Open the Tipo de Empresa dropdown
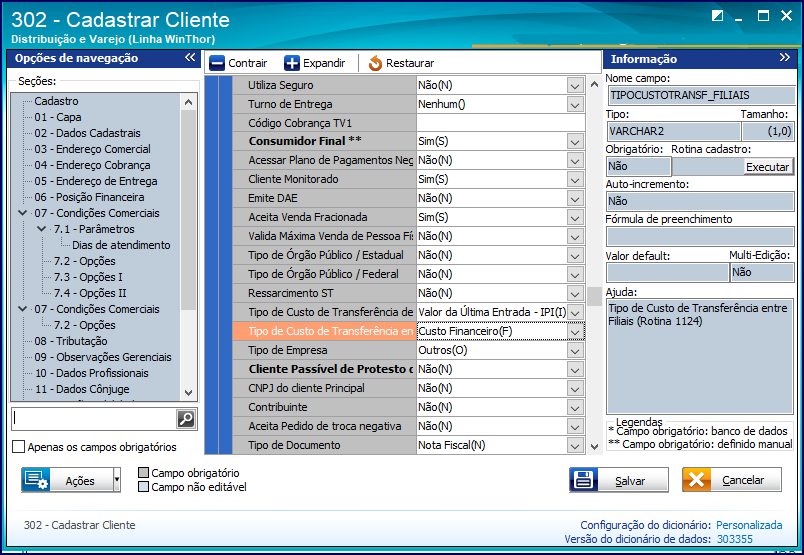This screenshot has width=804, height=555. point(575,350)
